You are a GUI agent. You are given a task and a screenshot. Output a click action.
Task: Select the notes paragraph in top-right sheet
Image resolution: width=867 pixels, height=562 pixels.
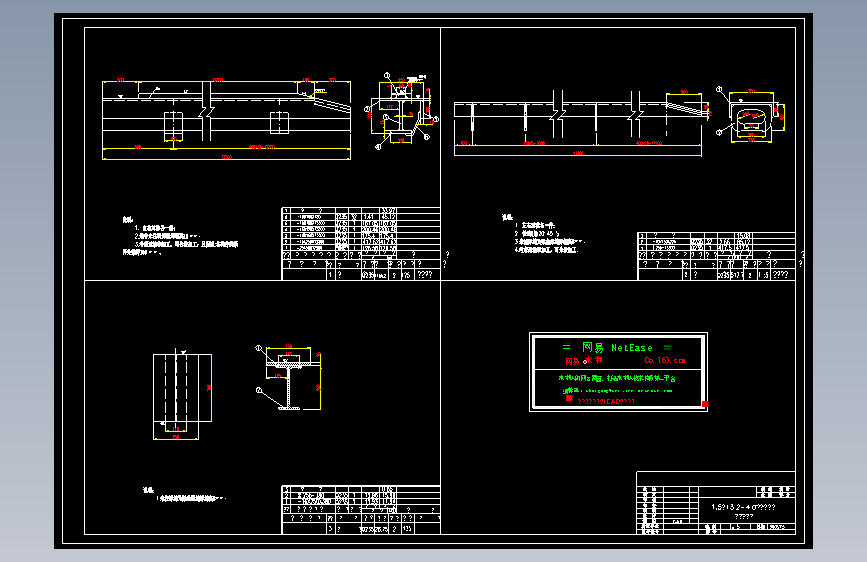tap(543, 233)
